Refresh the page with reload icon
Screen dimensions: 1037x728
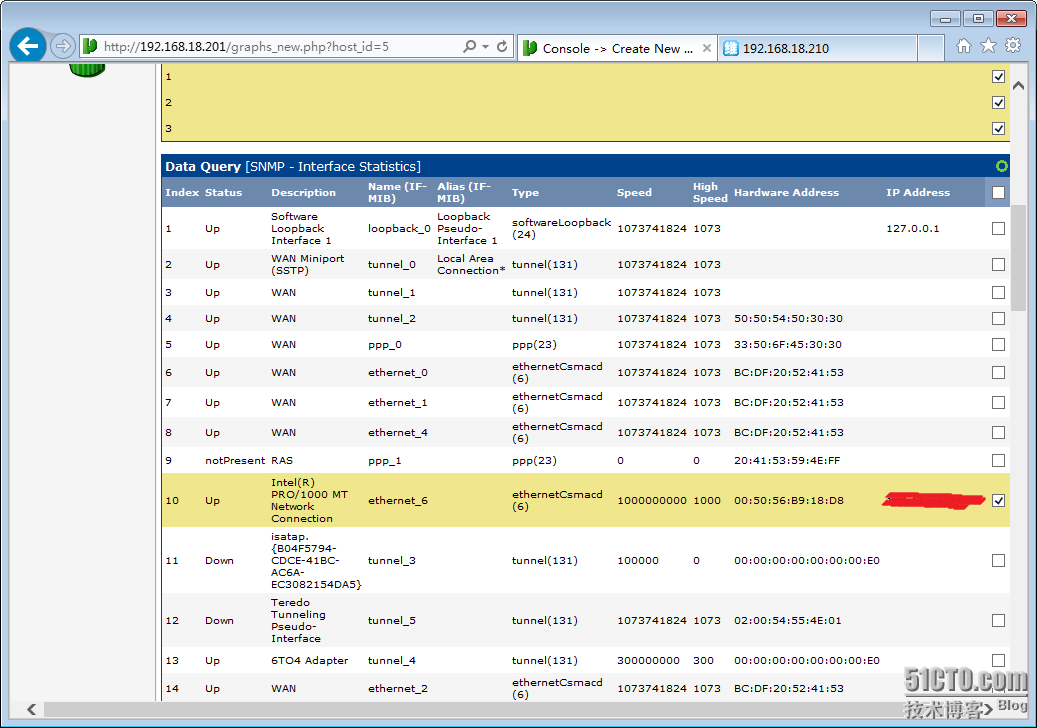(502, 46)
